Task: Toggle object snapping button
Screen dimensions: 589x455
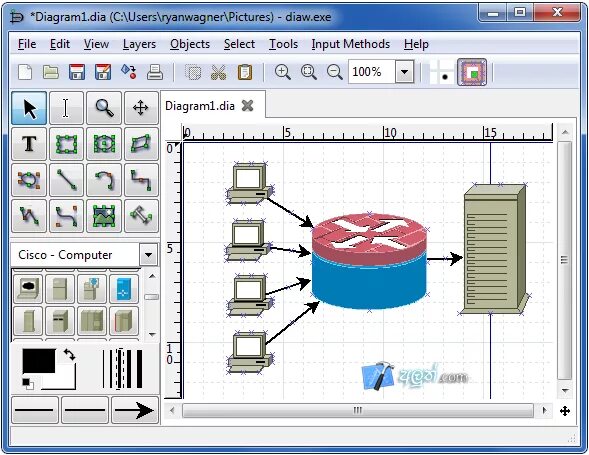Action: (472, 72)
